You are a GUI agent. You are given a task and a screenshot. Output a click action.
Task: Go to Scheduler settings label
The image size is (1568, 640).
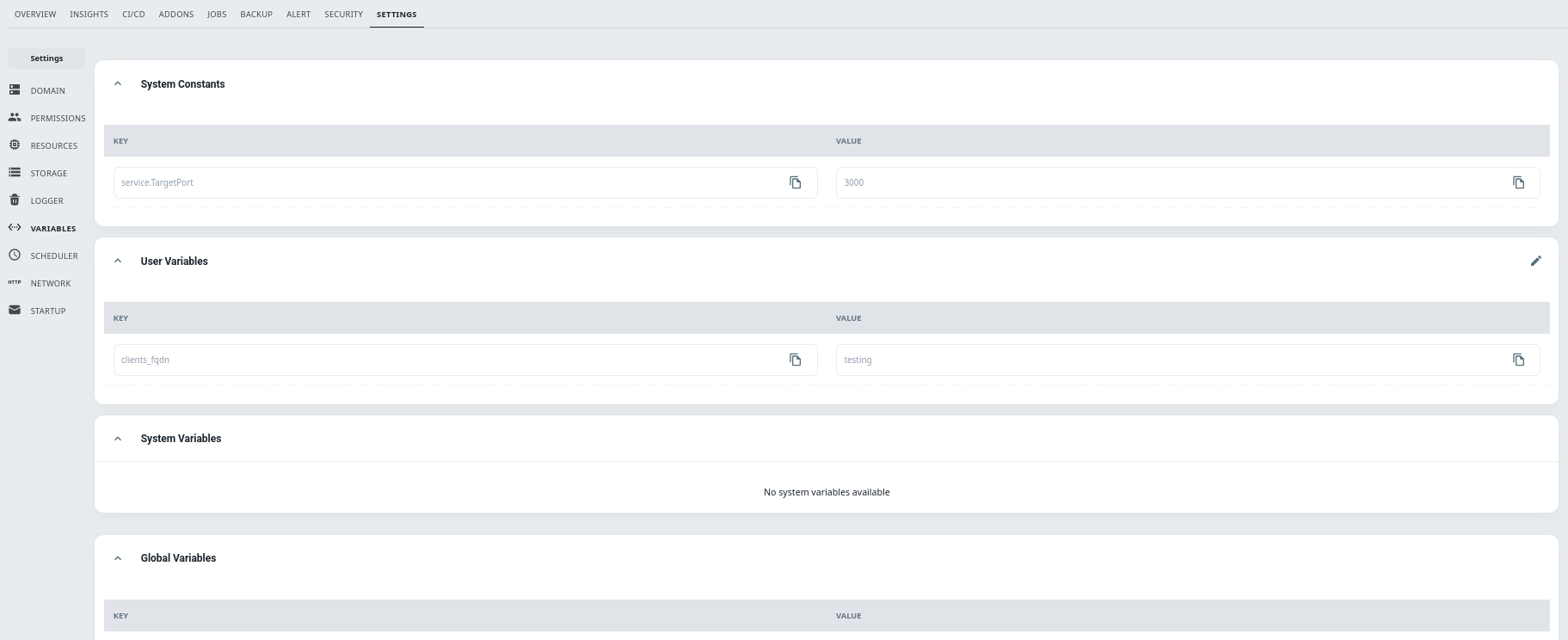click(x=54, y=255)
